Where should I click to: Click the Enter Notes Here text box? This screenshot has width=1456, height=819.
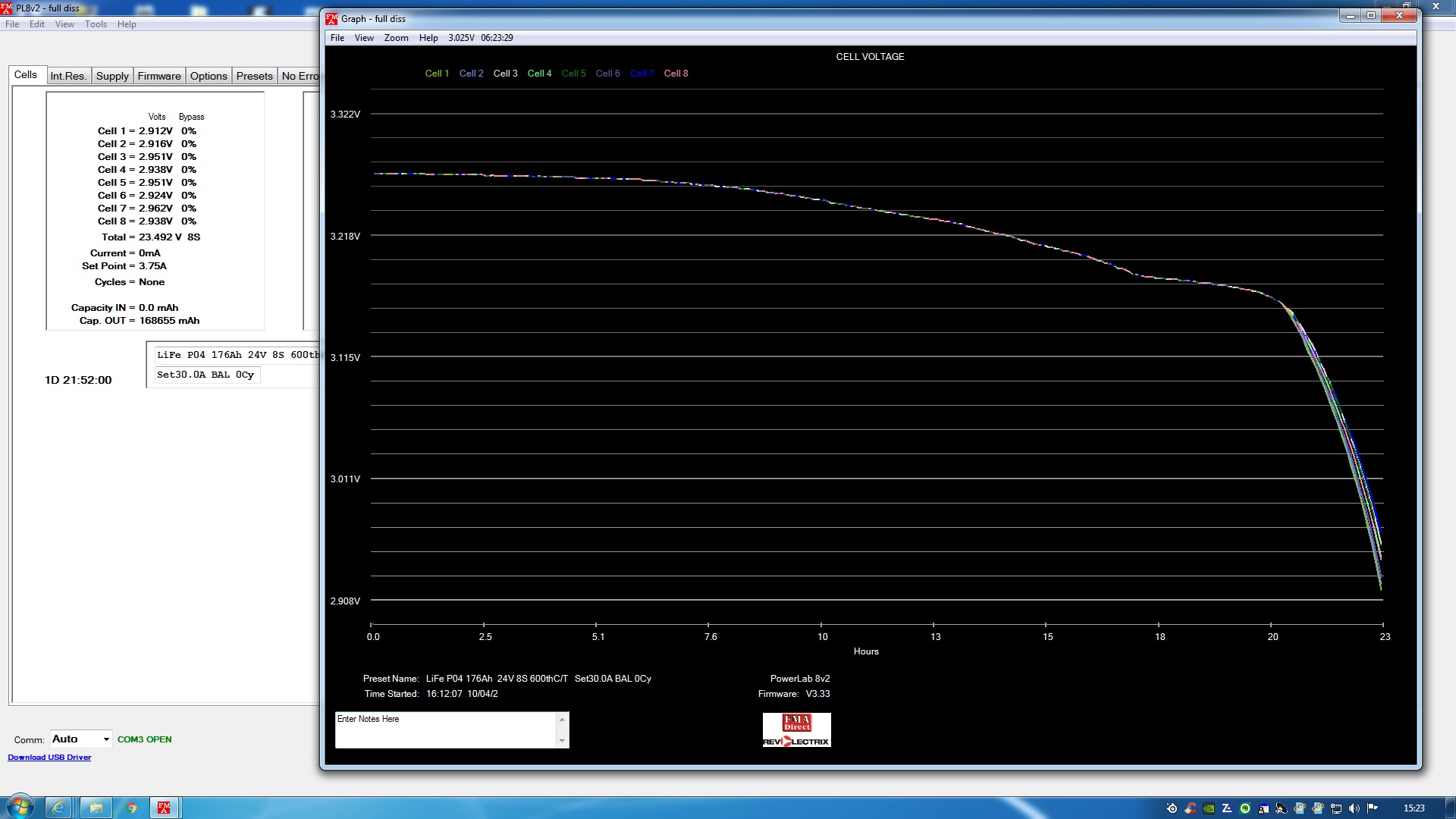click(446, 730)
